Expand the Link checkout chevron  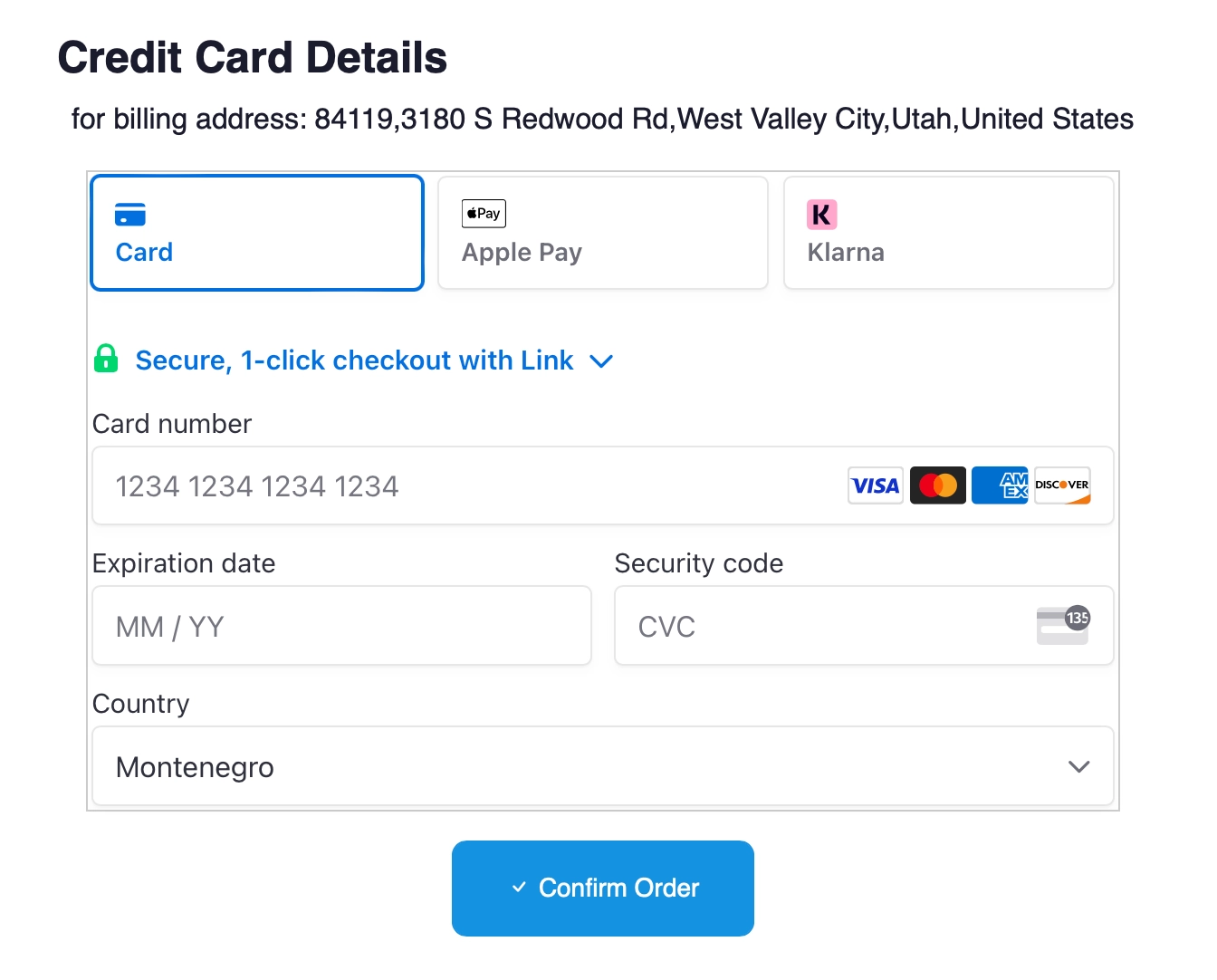601,361
